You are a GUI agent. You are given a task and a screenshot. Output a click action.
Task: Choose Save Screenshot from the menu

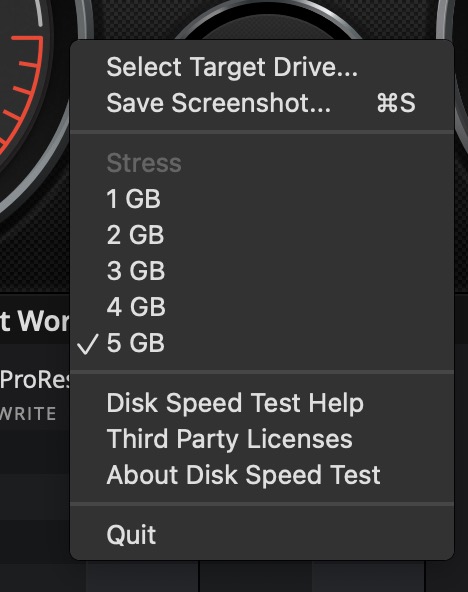262,103
